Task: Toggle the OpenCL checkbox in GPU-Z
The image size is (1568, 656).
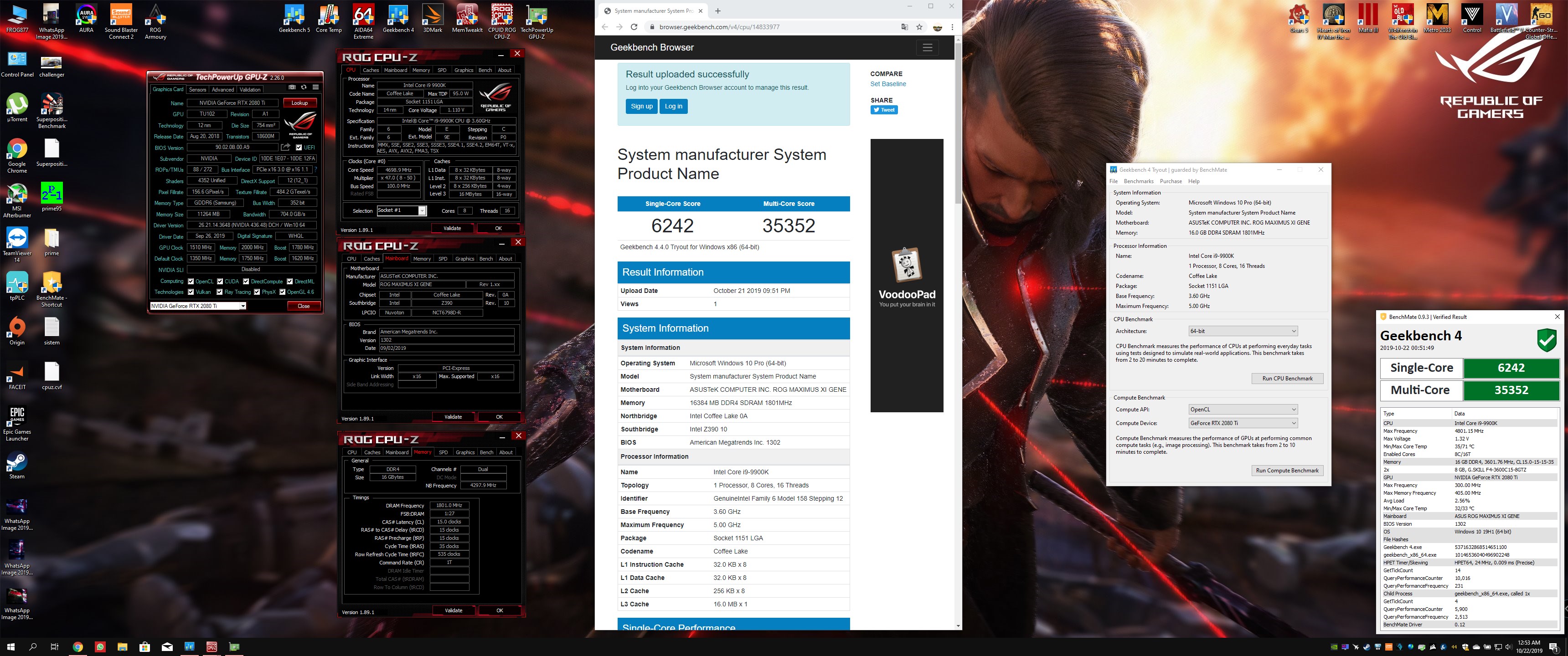Action: click(191, 282)
